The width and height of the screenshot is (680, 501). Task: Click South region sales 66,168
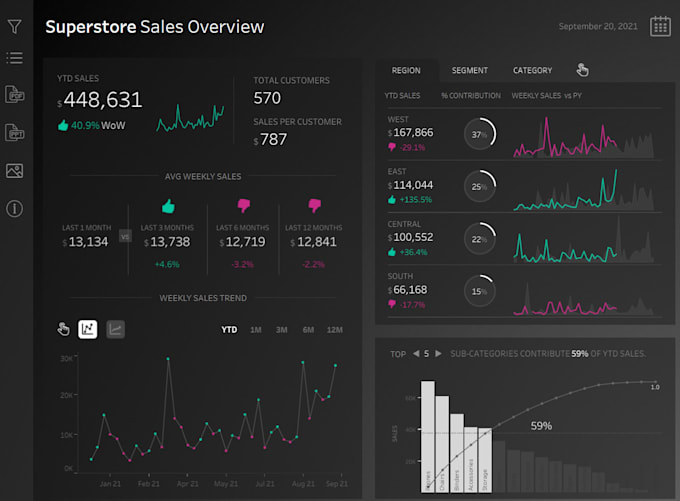tap(410, 290)
